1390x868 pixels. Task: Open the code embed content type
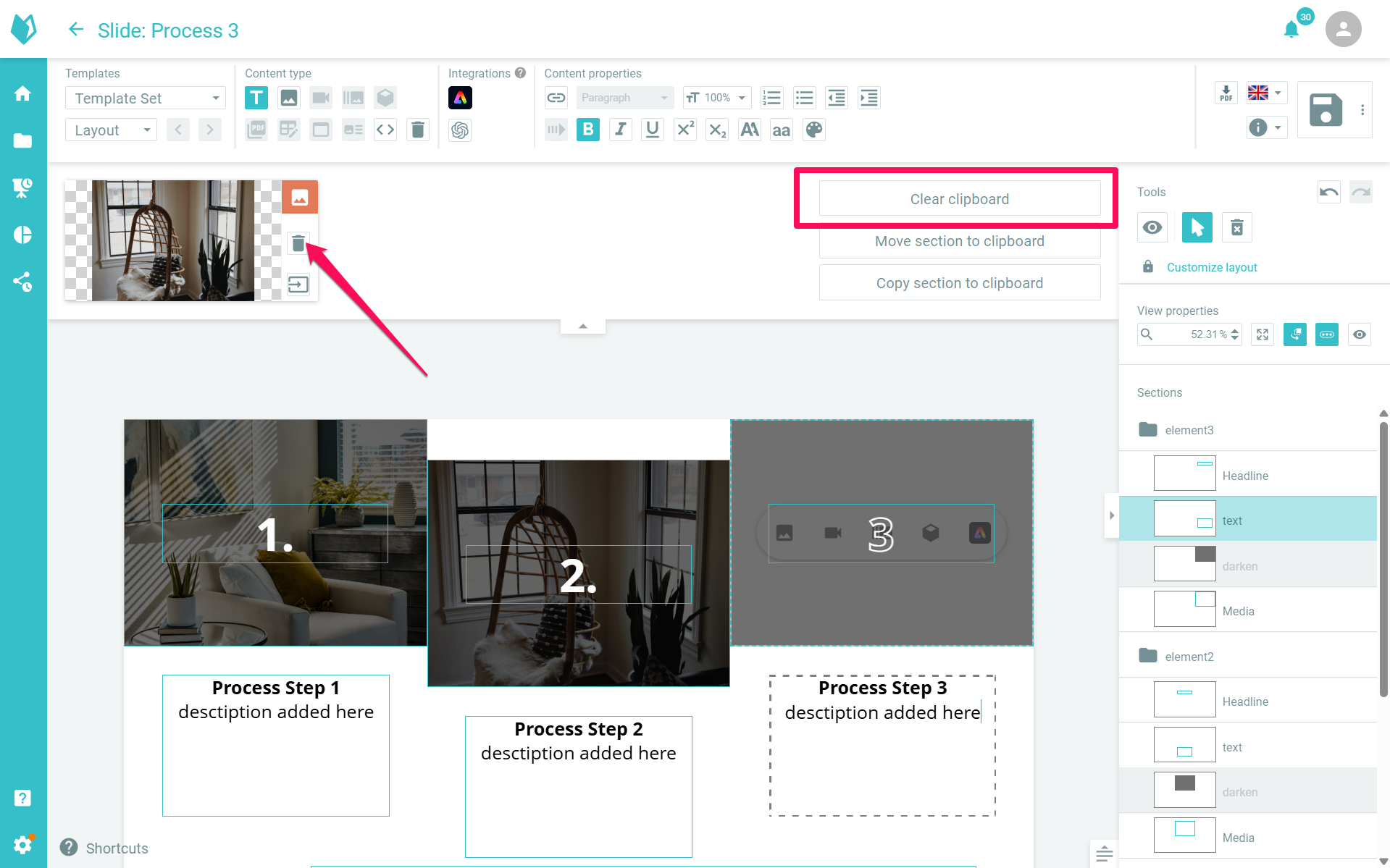(385, 130)
